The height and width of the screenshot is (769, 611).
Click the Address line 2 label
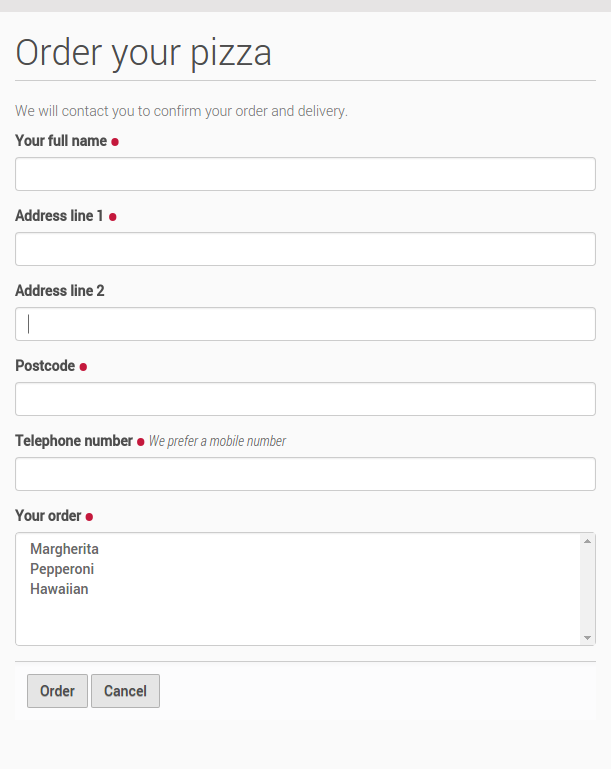coord(60,291)
